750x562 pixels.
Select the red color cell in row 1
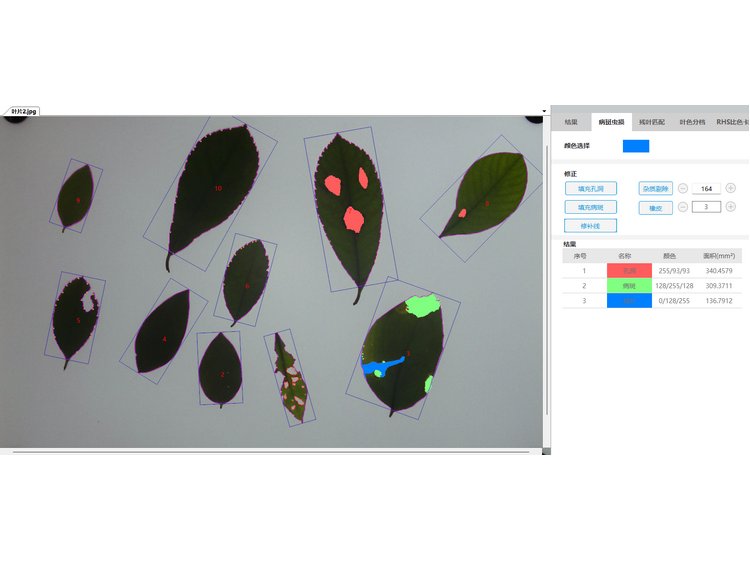tap(629, 270)
